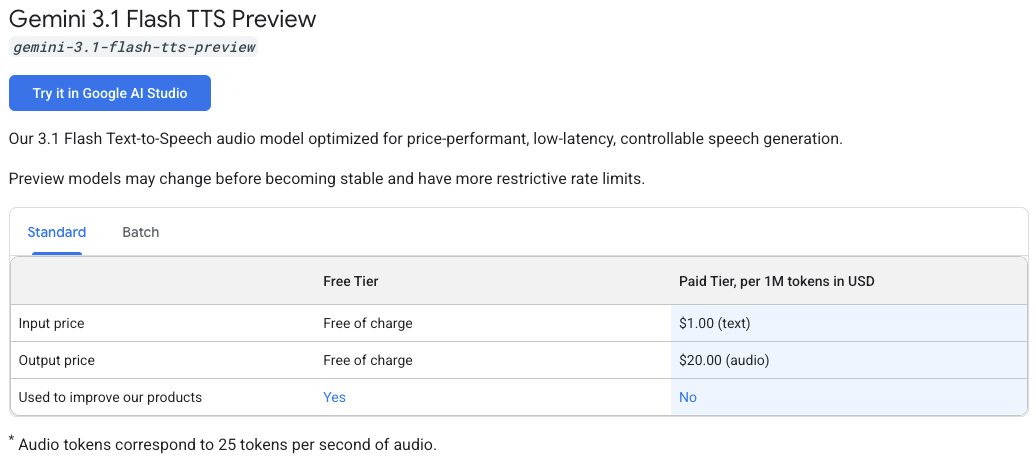Click the audio tokens footnote text
The width and height of the screenshot is (1036, 465).
pos(228,445)
